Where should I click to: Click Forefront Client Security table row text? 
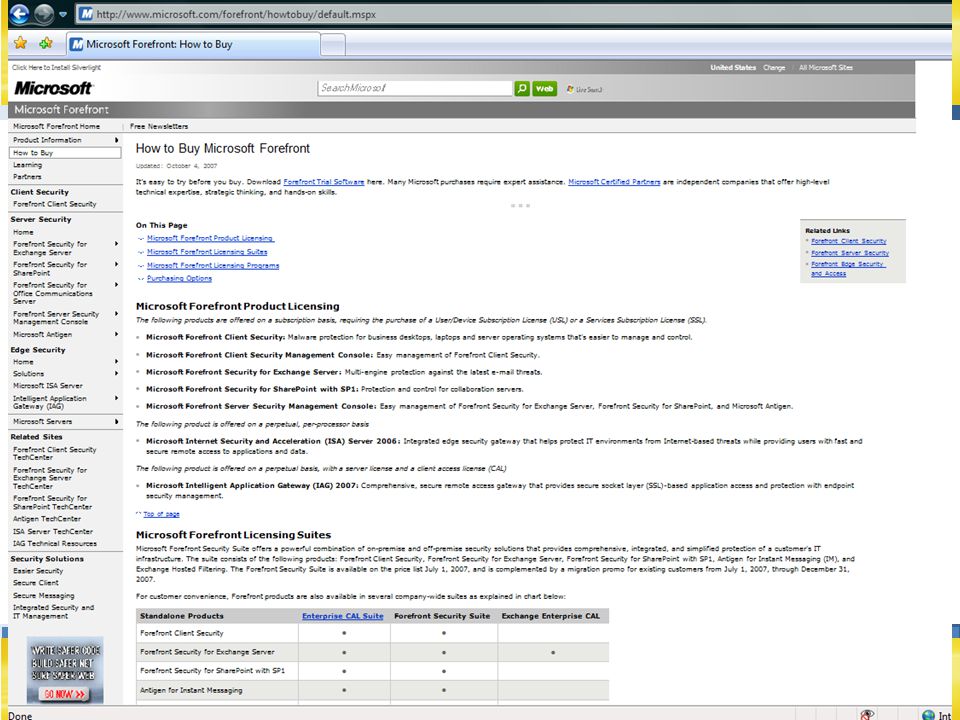pyautogui.click(x=182, y=633)
